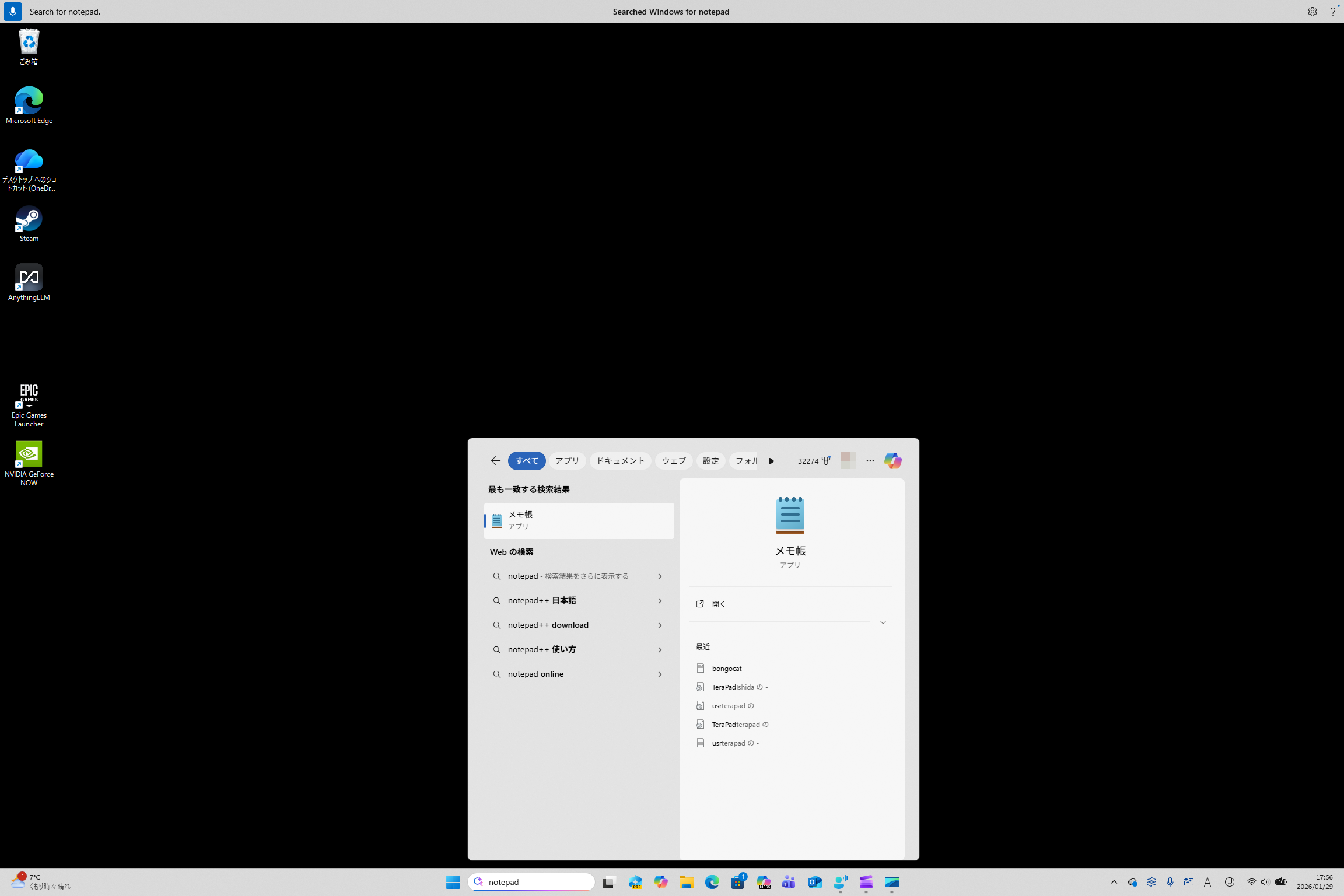Click the Voice Access microphone button
1344x896 pixels.
12,12
